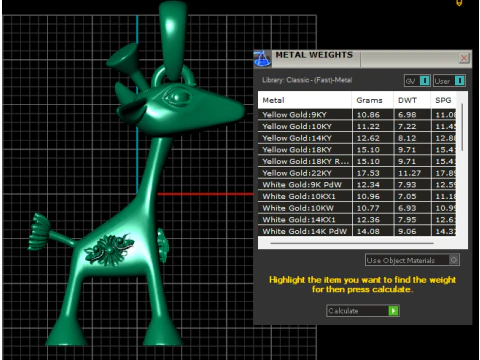Sort by the Grams column header
The width and height of the screenshot is (480, 360).
click(373, 100)
